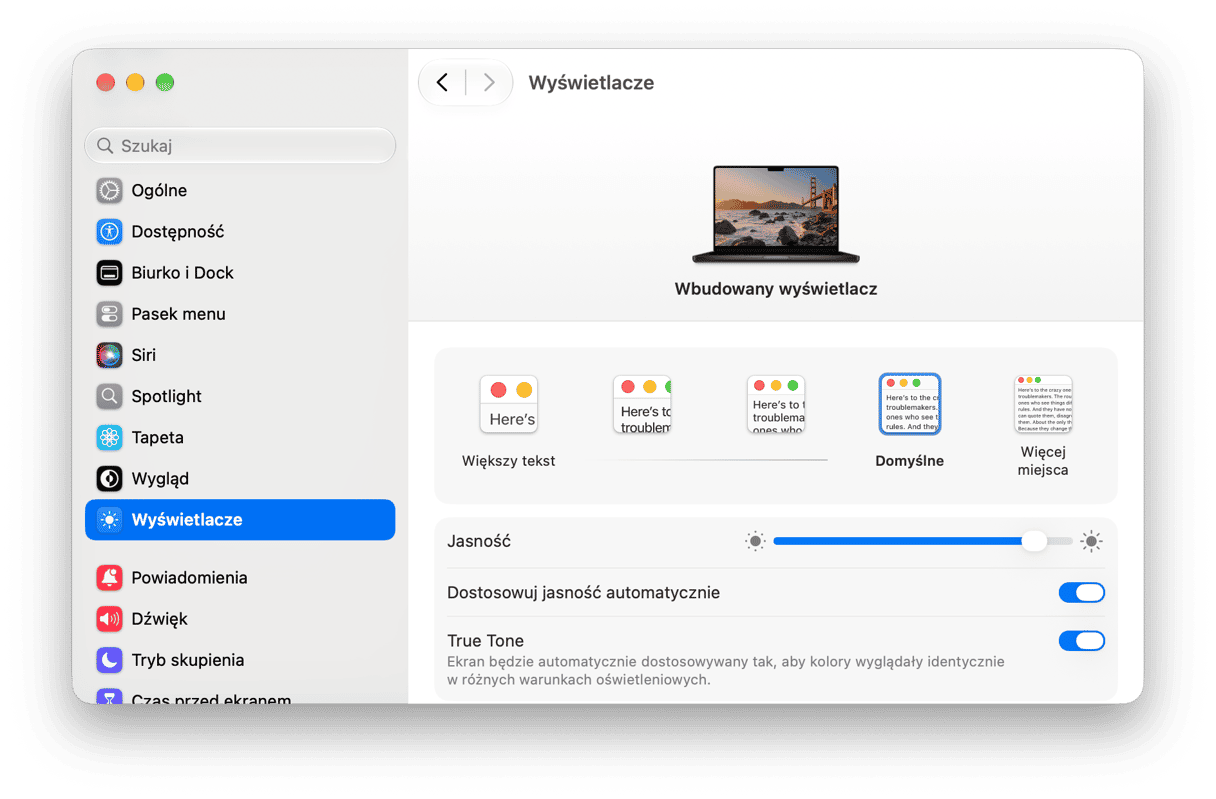This screenshot has height=799, width=1216.
Task: Pick third resolution thumbnail "troublema ones who"
Action: (x=776, y=404)
